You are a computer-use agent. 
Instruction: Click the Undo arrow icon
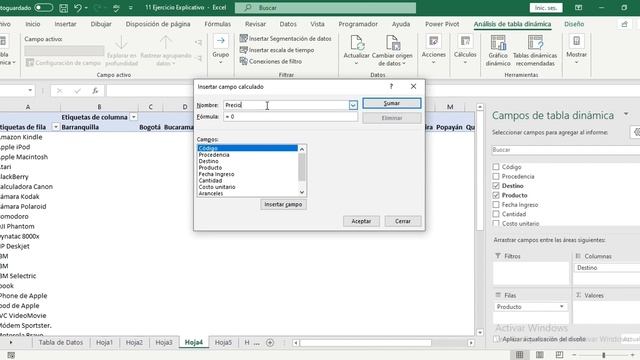click(78, 8)
